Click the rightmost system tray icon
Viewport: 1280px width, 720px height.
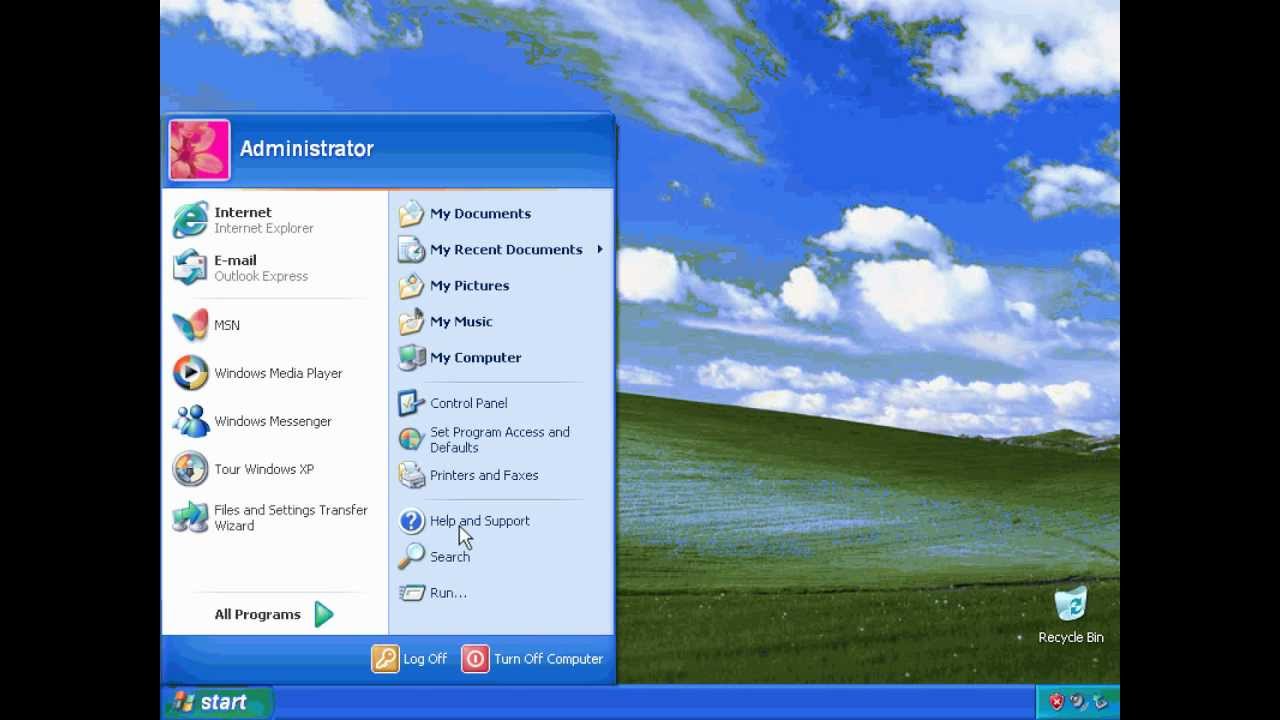click(1100, 702)
